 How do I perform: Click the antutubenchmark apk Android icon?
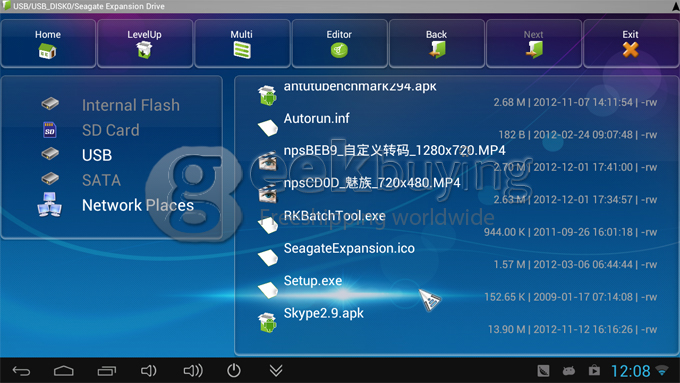pos(267,95)
